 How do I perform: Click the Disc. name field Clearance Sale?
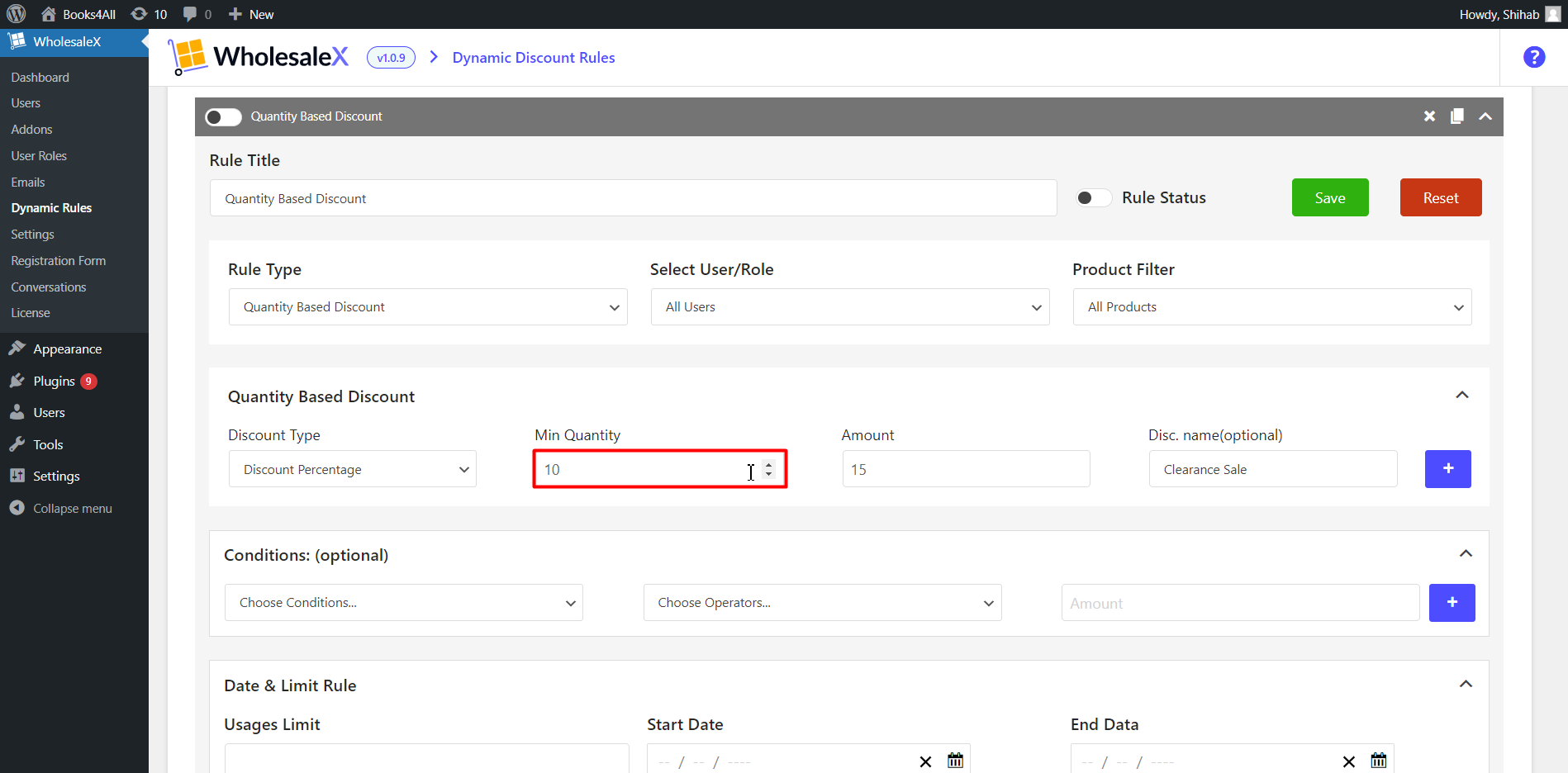(x=1273, y=469)
